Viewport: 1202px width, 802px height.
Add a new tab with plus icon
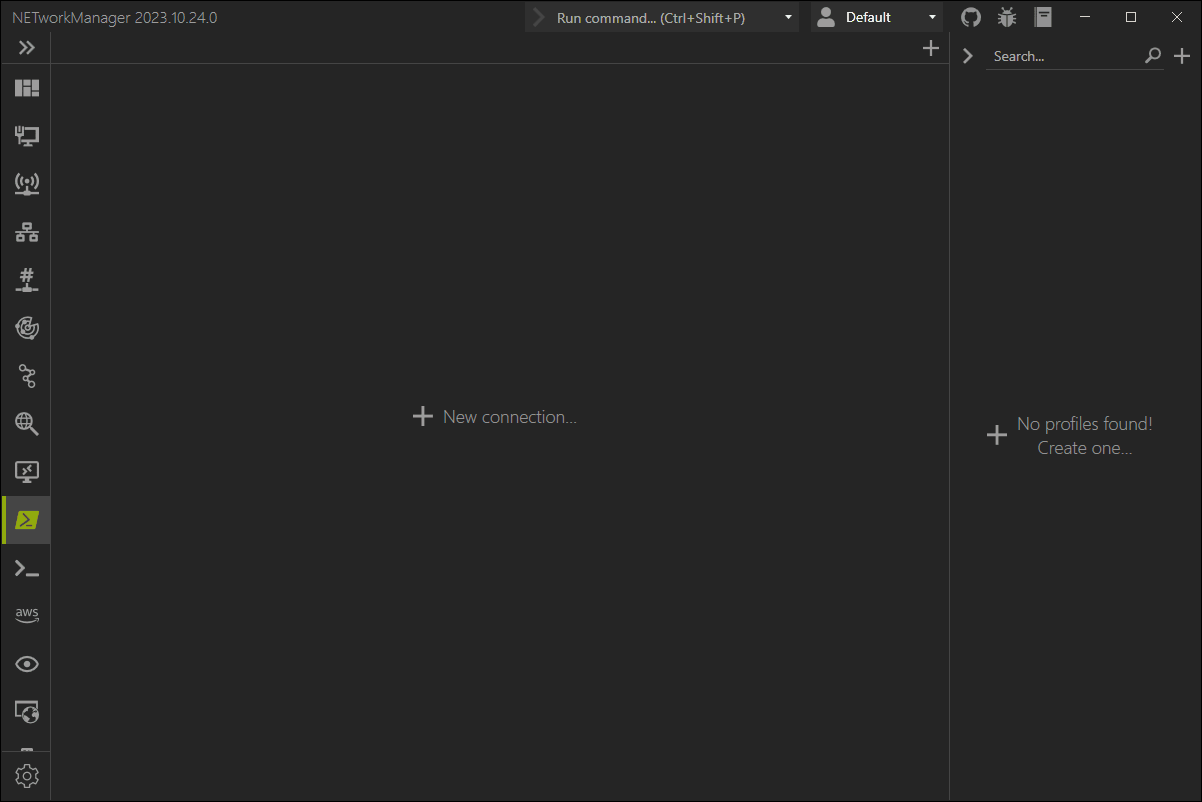click(931, 48)
